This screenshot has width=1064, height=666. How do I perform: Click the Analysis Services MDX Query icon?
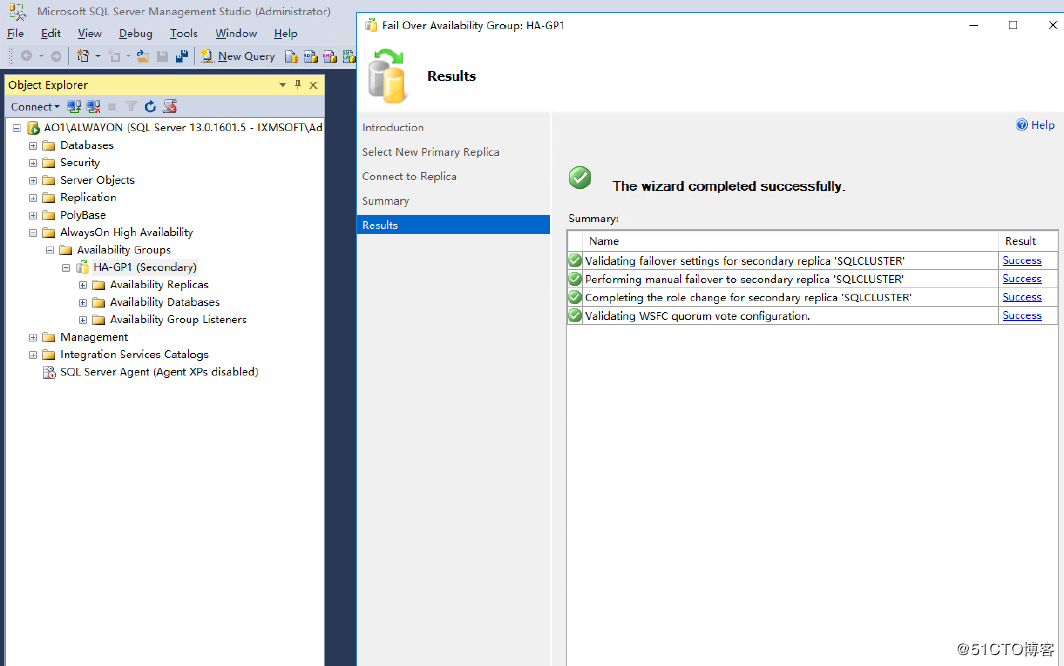tap(311, 56)
